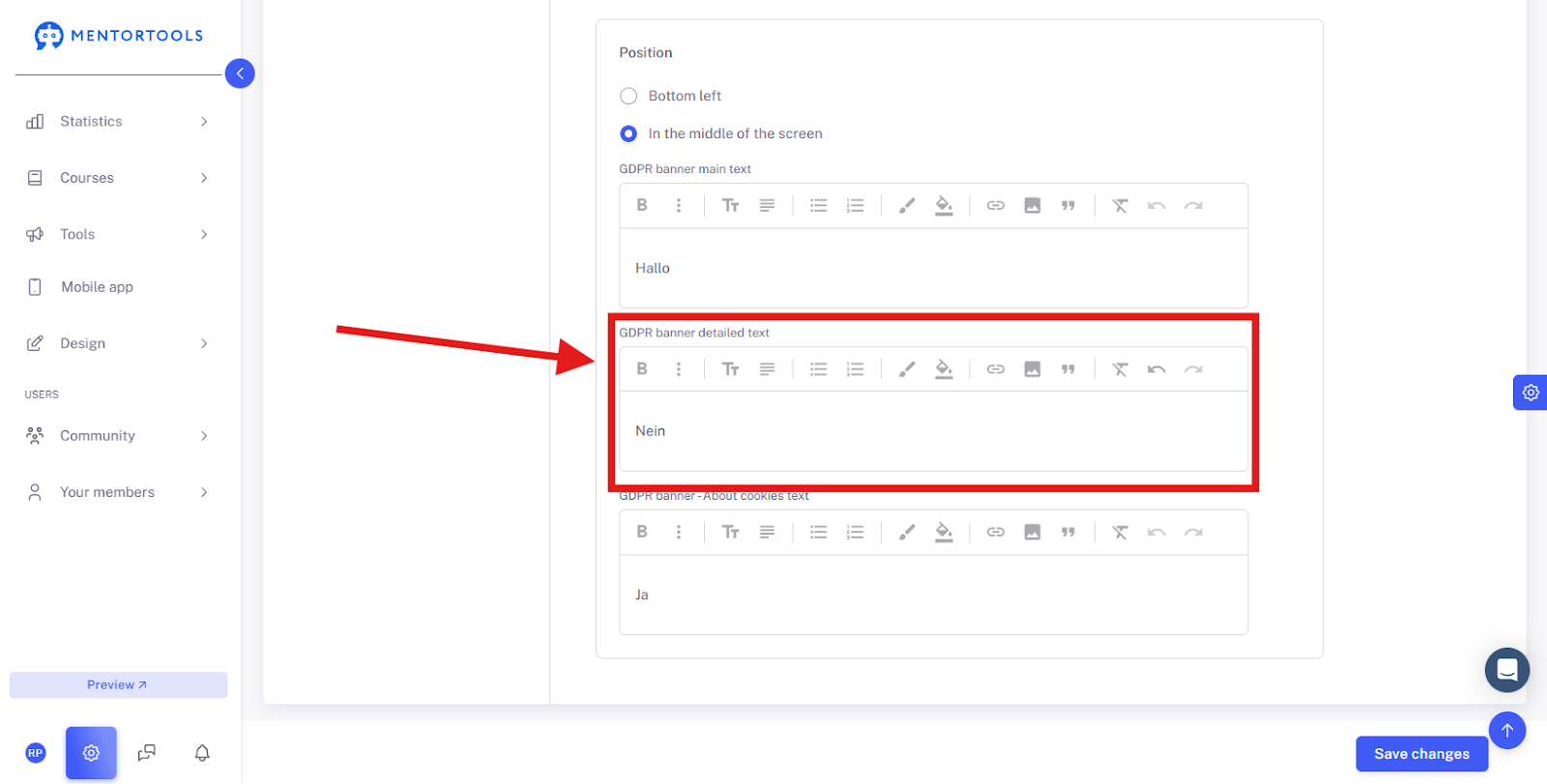Screen dimensions: 1547x784
Task: Open RP user profile avatar
Action: point(36,753)
